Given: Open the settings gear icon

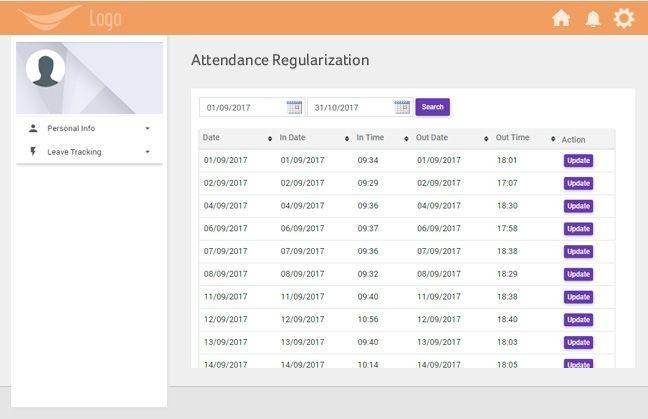Looking at the screenshot, I should coord(624,18).
